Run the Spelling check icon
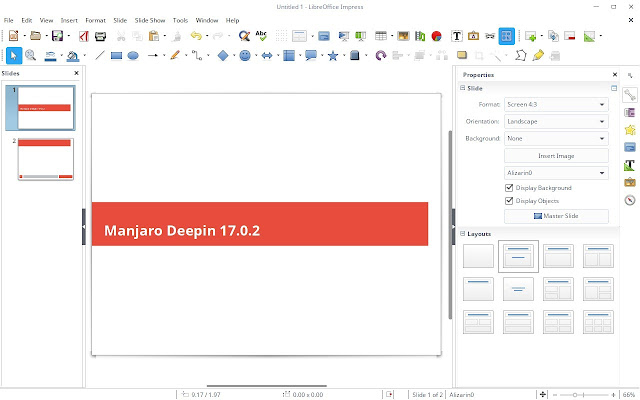640x400 pixels. 261,36
